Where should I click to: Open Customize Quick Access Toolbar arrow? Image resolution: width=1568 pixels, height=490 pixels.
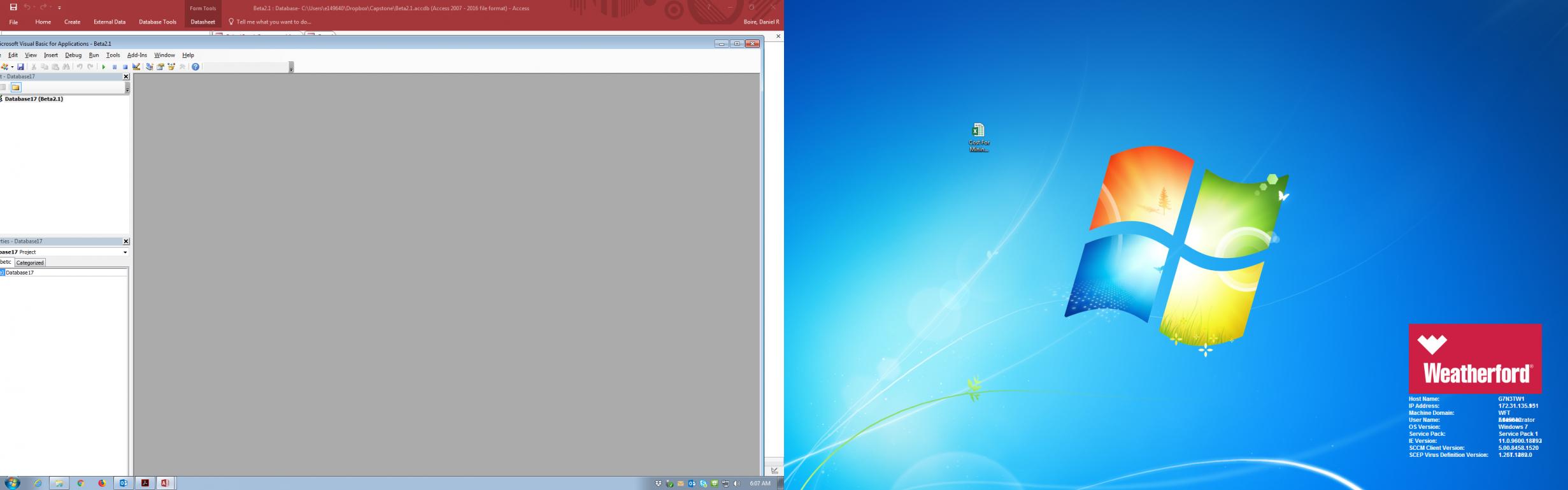point(59,8)
